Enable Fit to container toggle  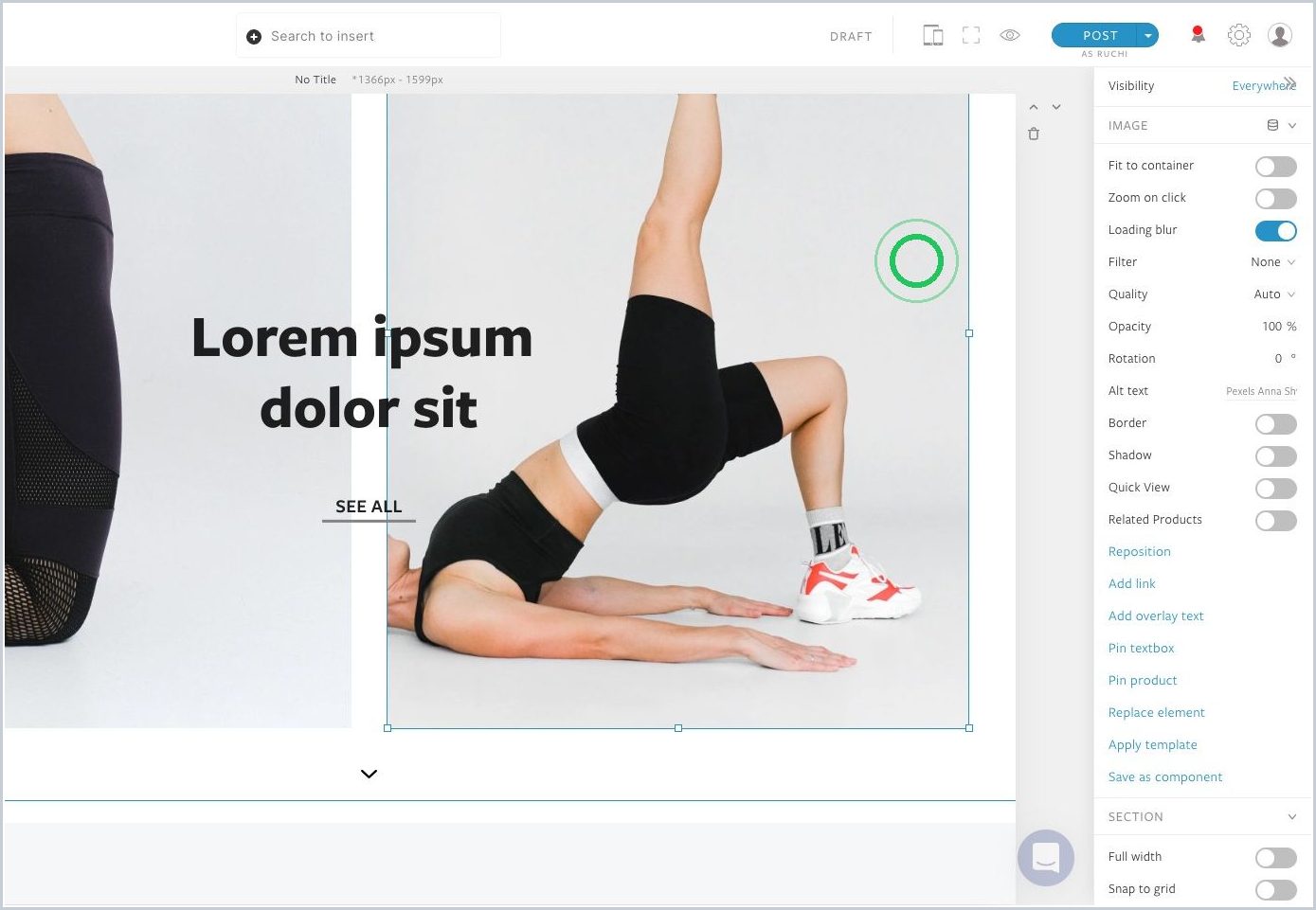point(1276,167)
